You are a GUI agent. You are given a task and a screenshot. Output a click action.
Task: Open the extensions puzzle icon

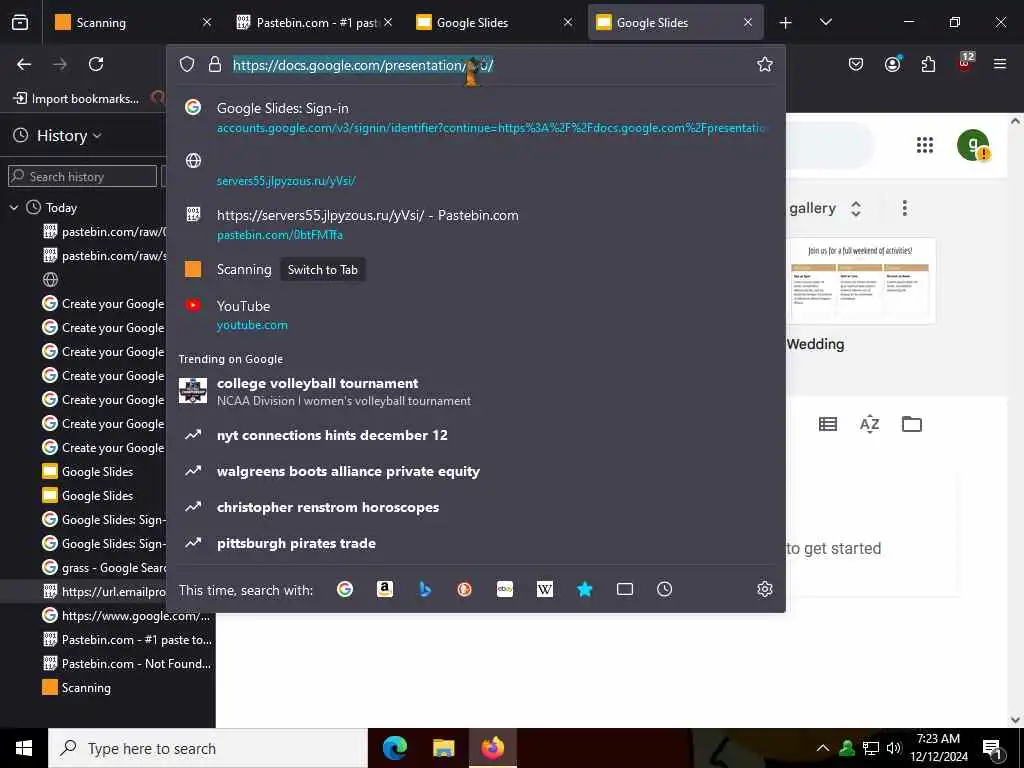click(x=928, y=64)
